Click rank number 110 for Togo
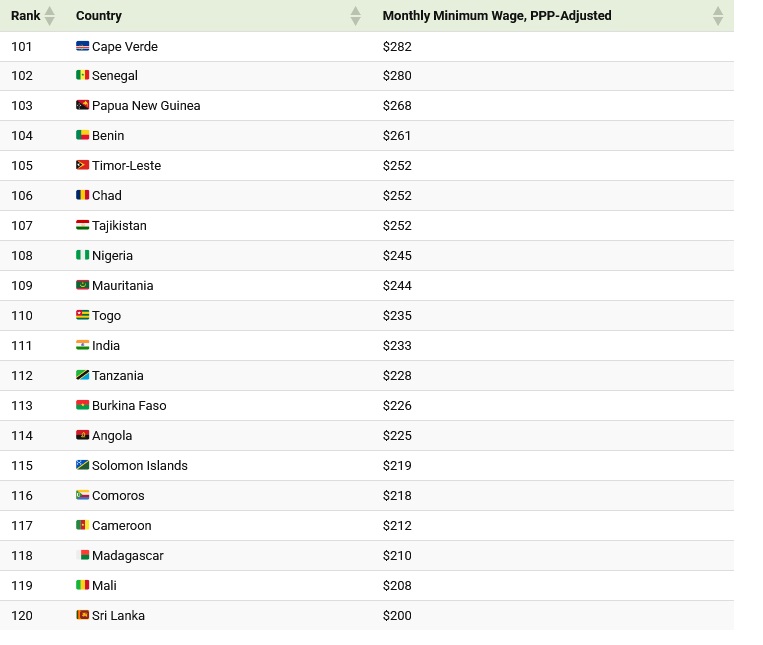The width and height of the screenshot is (763, 645). 22,315
